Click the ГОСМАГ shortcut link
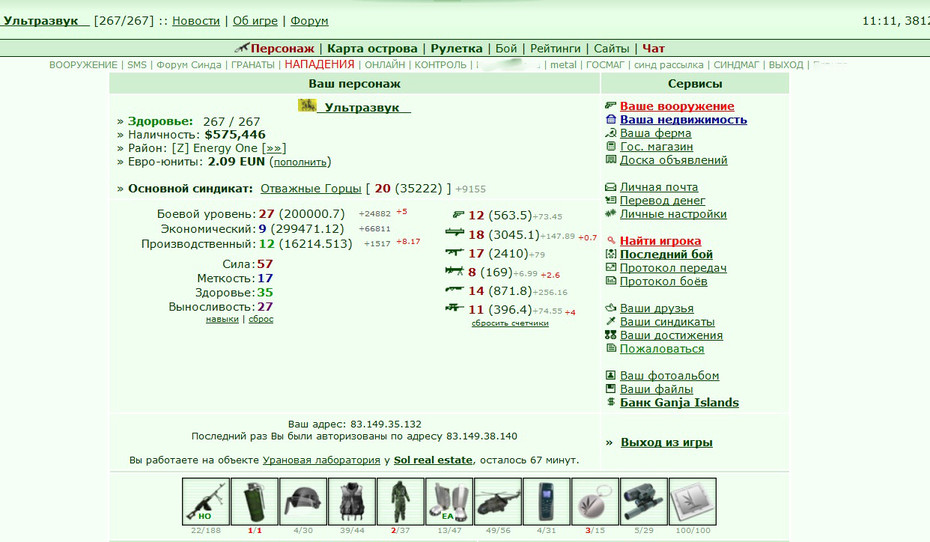The height and width of the screenshot is (542, 930). click(x=605, y=65)
